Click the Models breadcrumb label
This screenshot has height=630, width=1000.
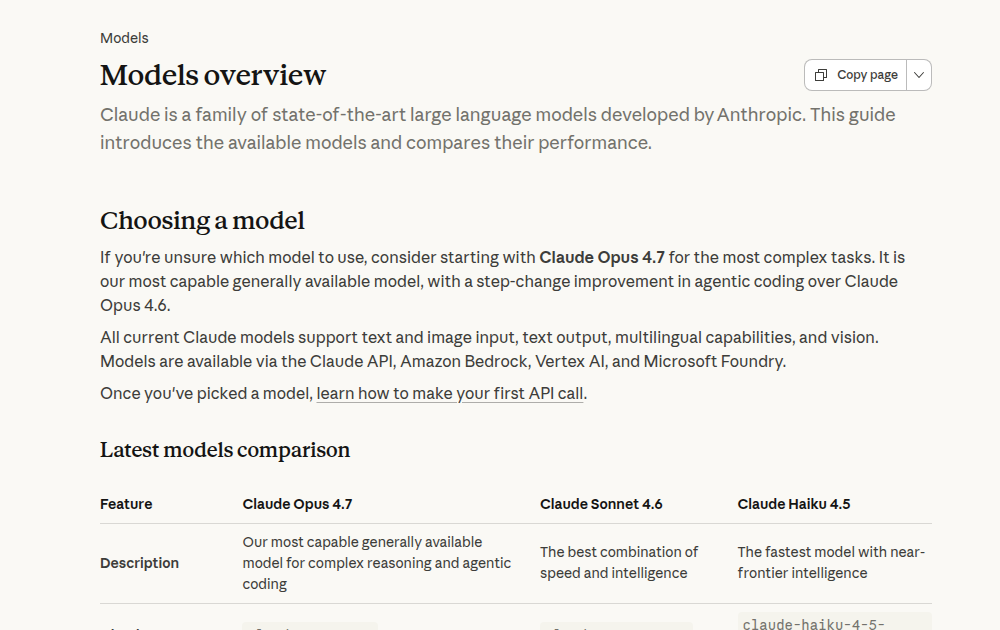click(124, 38)
